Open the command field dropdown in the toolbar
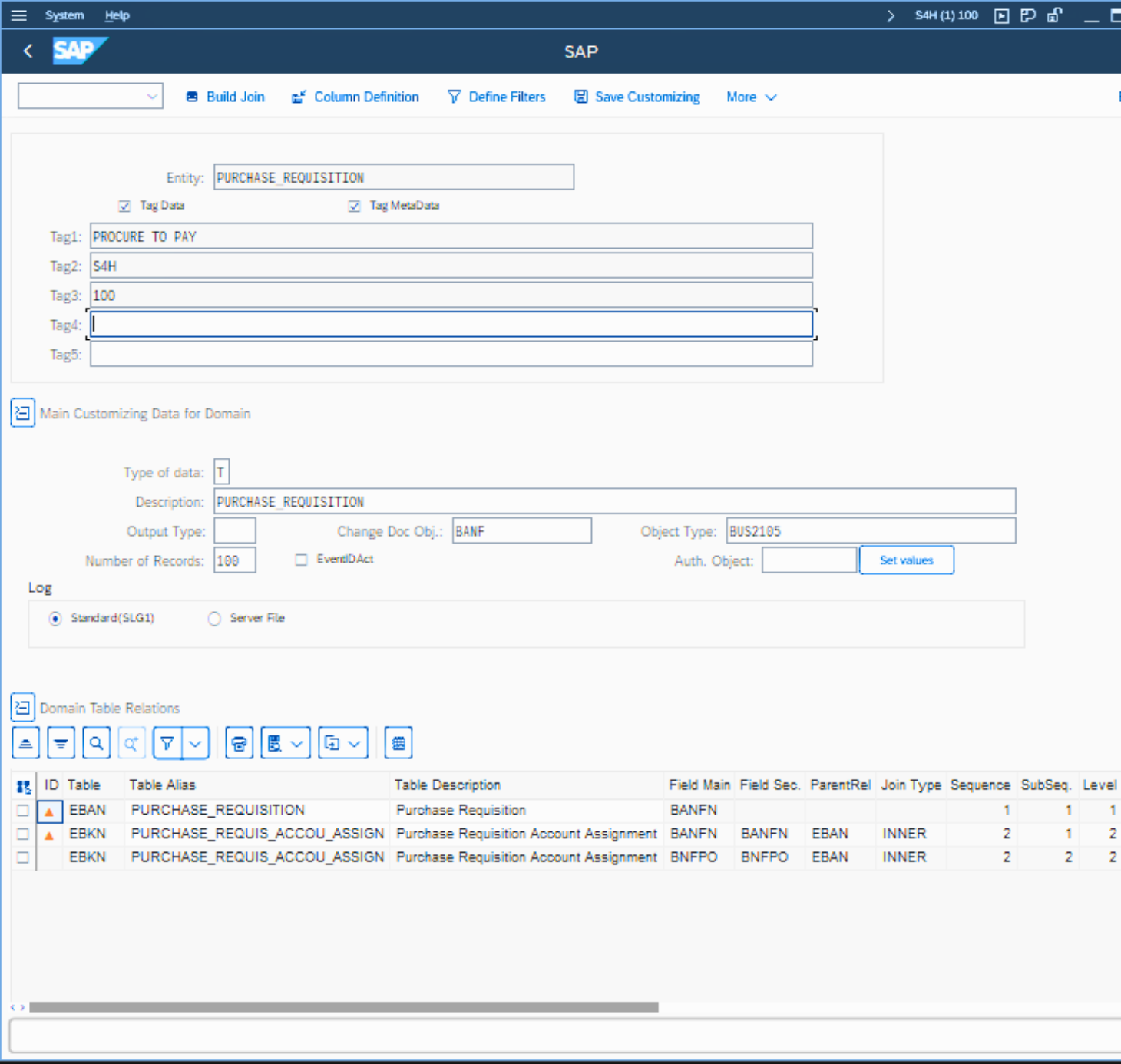The height and width of the screenshot is (1064, 1121). tap(152, 97)
